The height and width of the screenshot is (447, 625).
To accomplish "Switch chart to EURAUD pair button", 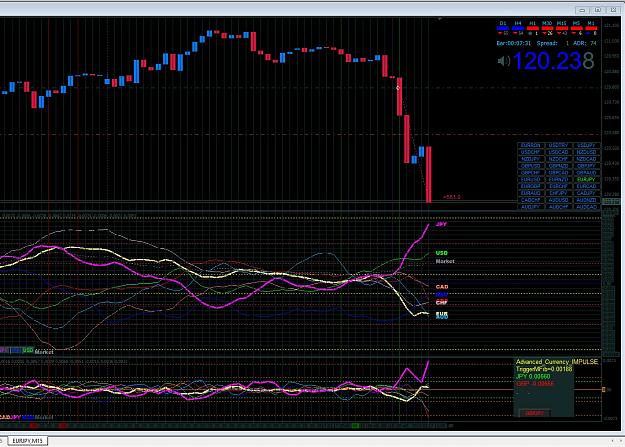I will [531, 193].
